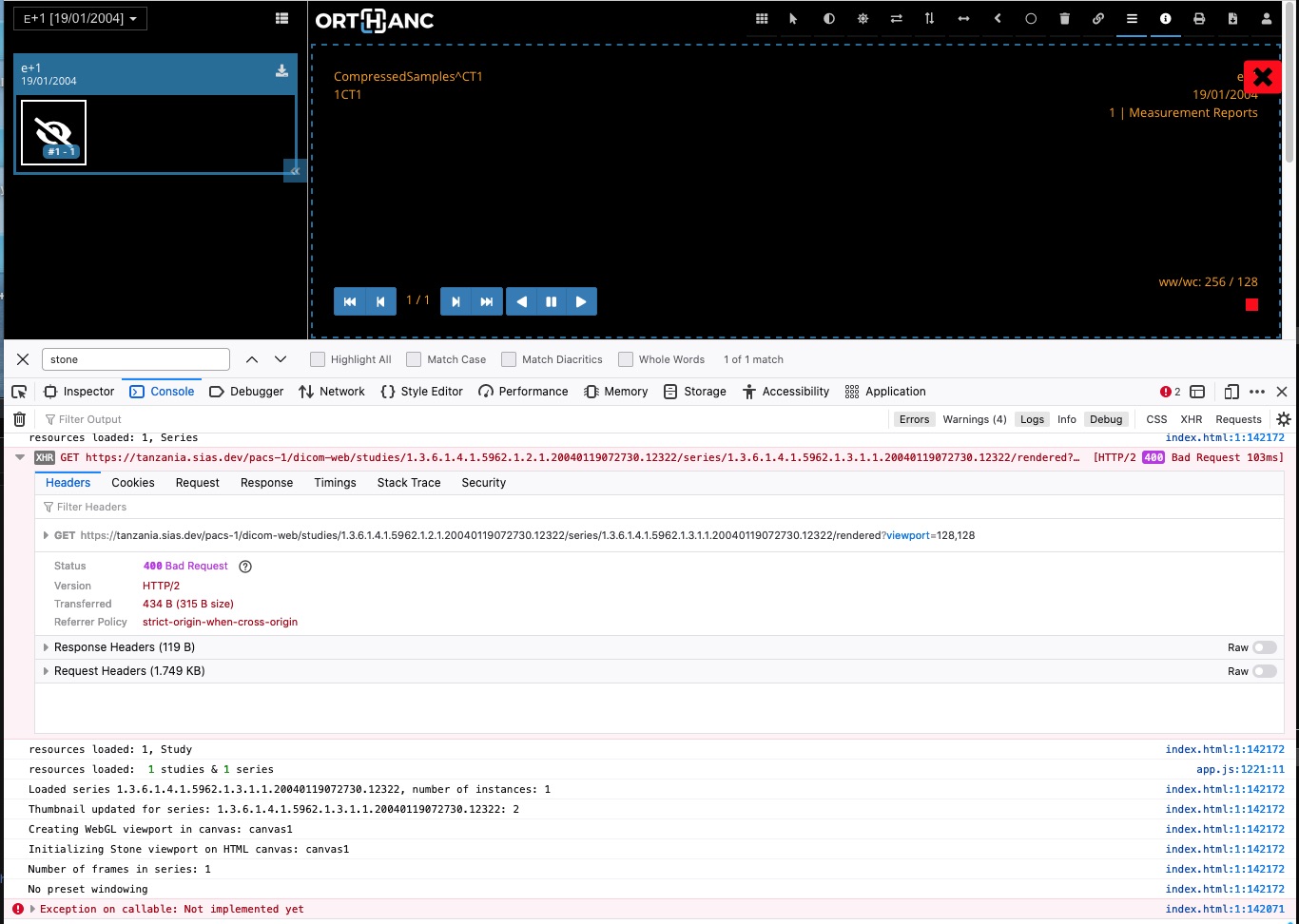Toggle the Warnings (4) filter
The width and height of the screenshot is (1299, 924).
975,419
